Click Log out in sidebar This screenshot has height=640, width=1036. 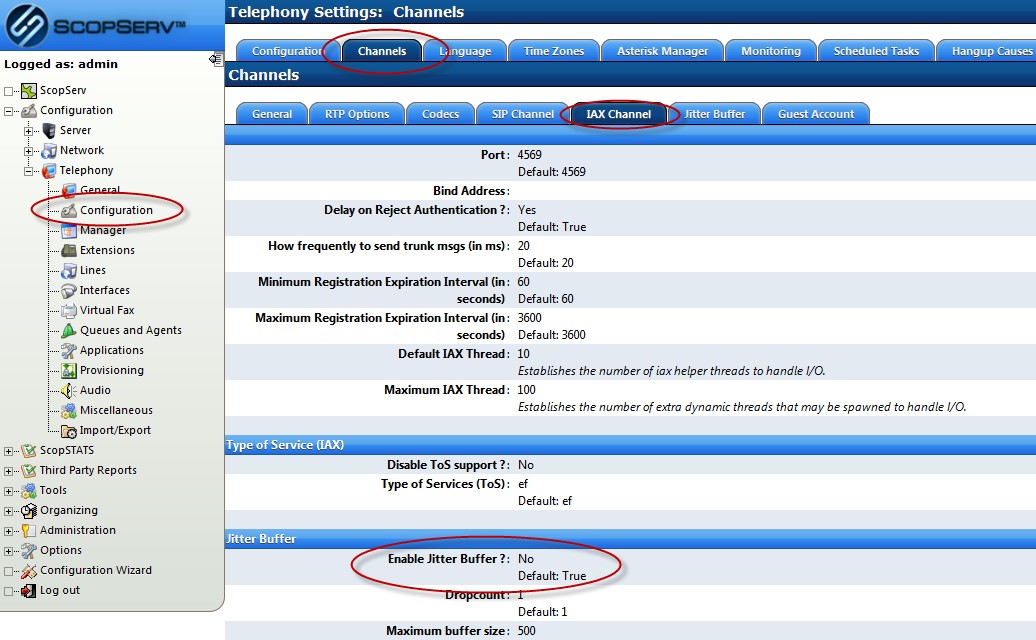click(x=59, y=590)
